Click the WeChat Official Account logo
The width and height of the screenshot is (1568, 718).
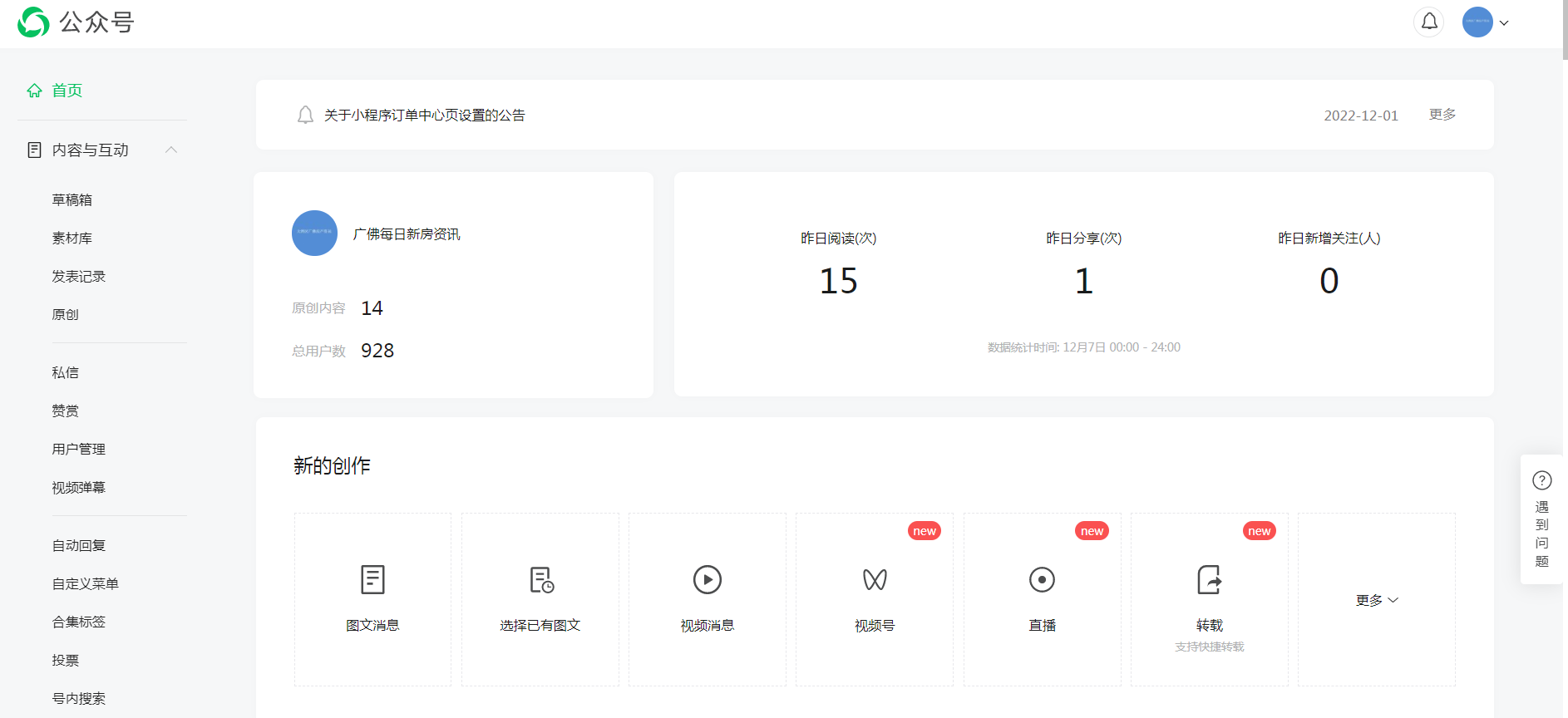76,22
